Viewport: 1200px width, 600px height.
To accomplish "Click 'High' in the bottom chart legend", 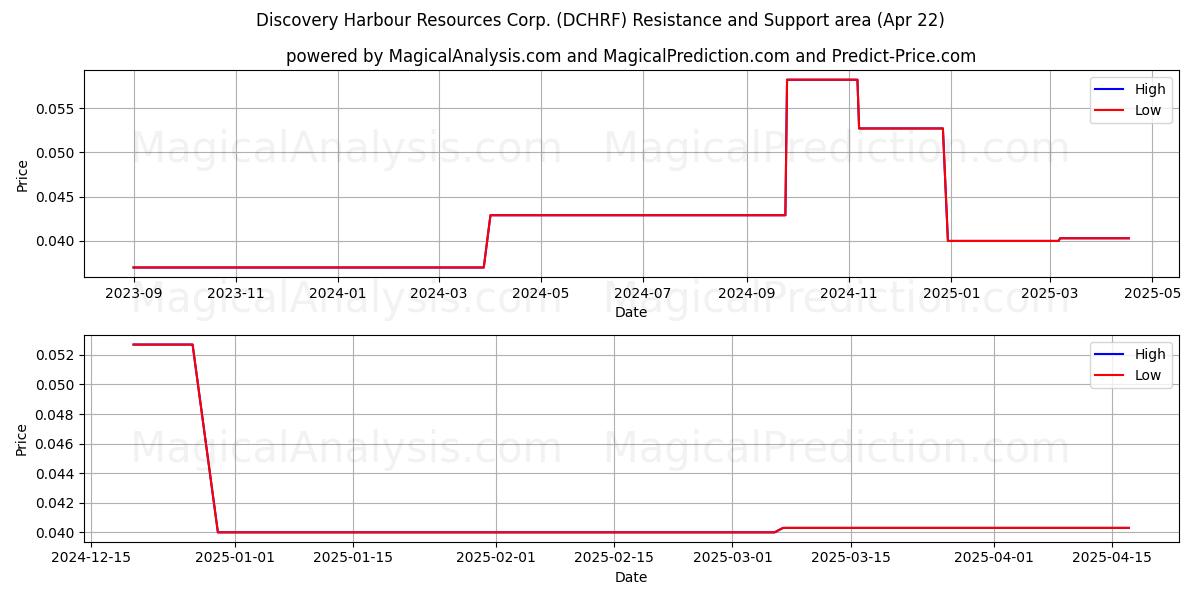I will pyautogui.click(x=1149, y=354).
